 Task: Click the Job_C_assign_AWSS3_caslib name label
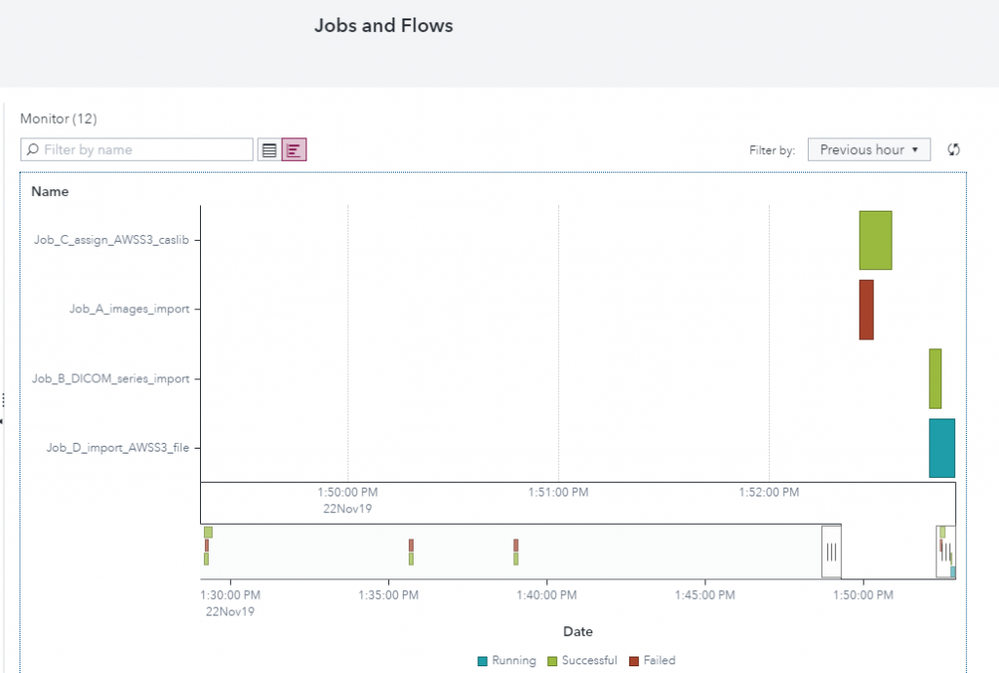(x=111, y=240)
